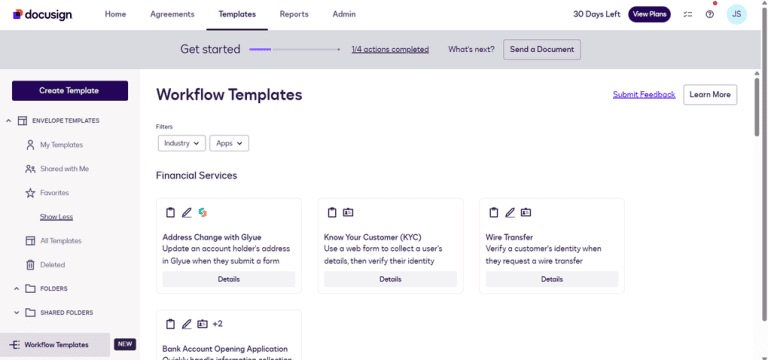Click pen icon on Bank Account Opening card
The height and width of the screenshot is (360, 768).
coord(186,324)
